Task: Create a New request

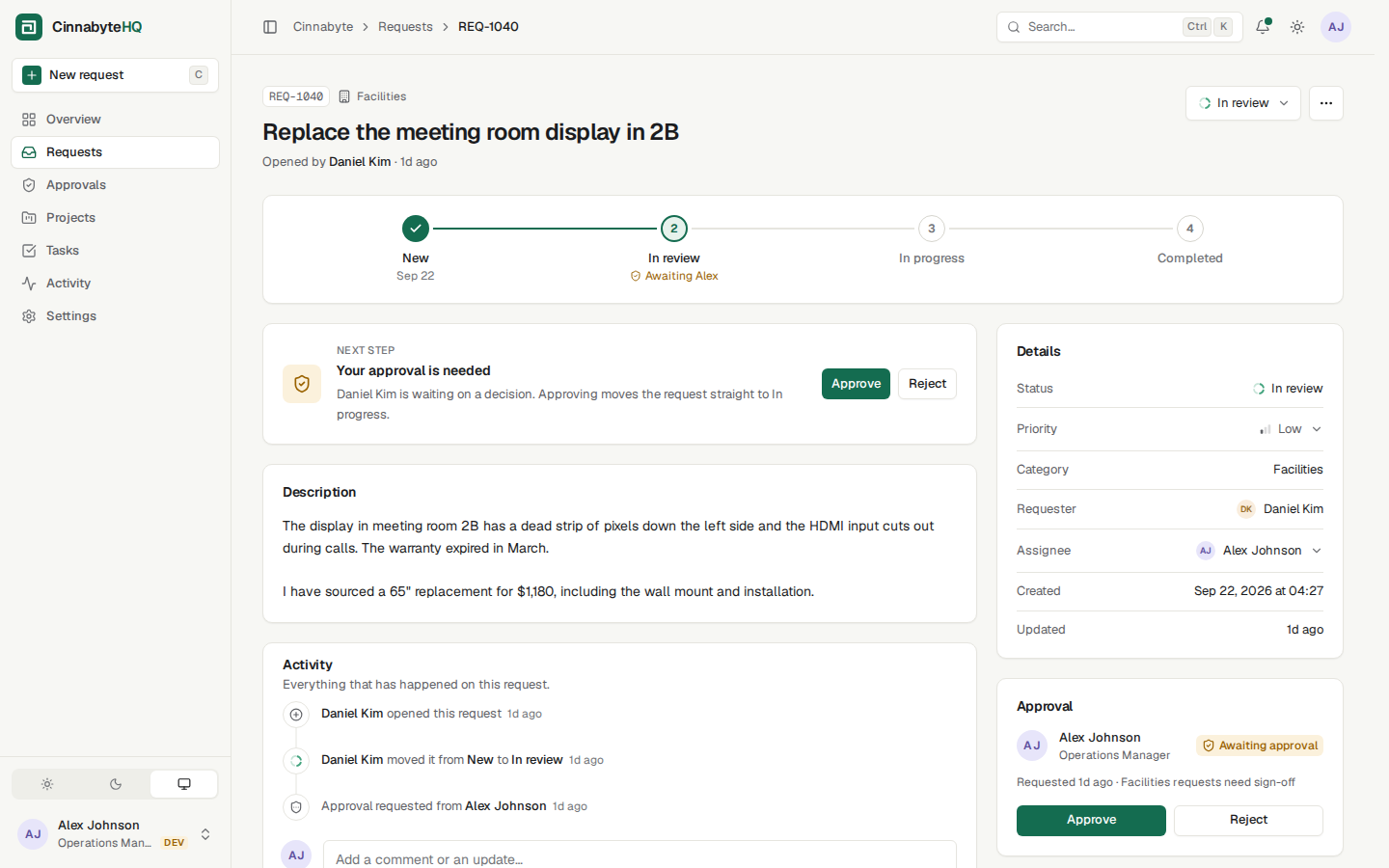Action: pos(116,75)
